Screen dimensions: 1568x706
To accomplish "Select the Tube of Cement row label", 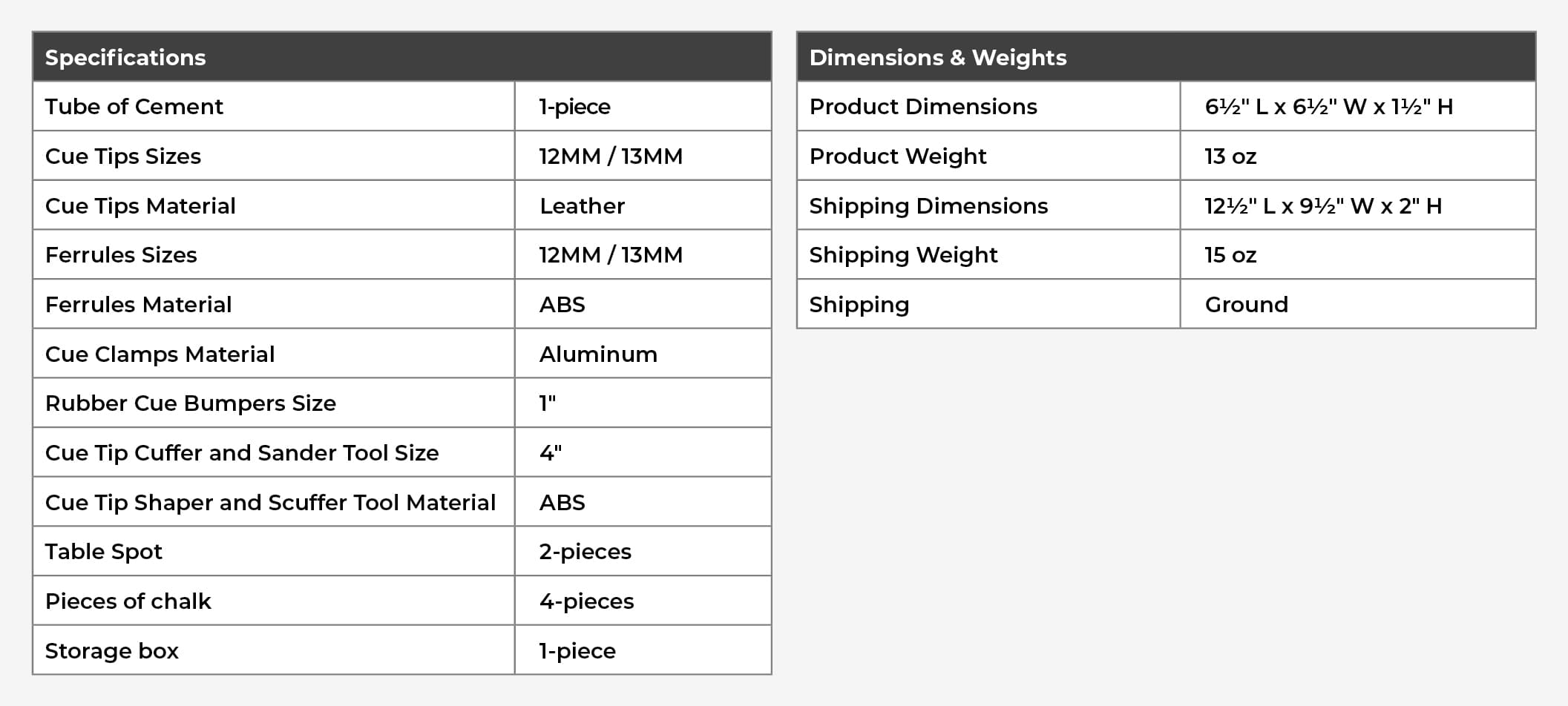I will pyautogui.click(x=134, y=107).
